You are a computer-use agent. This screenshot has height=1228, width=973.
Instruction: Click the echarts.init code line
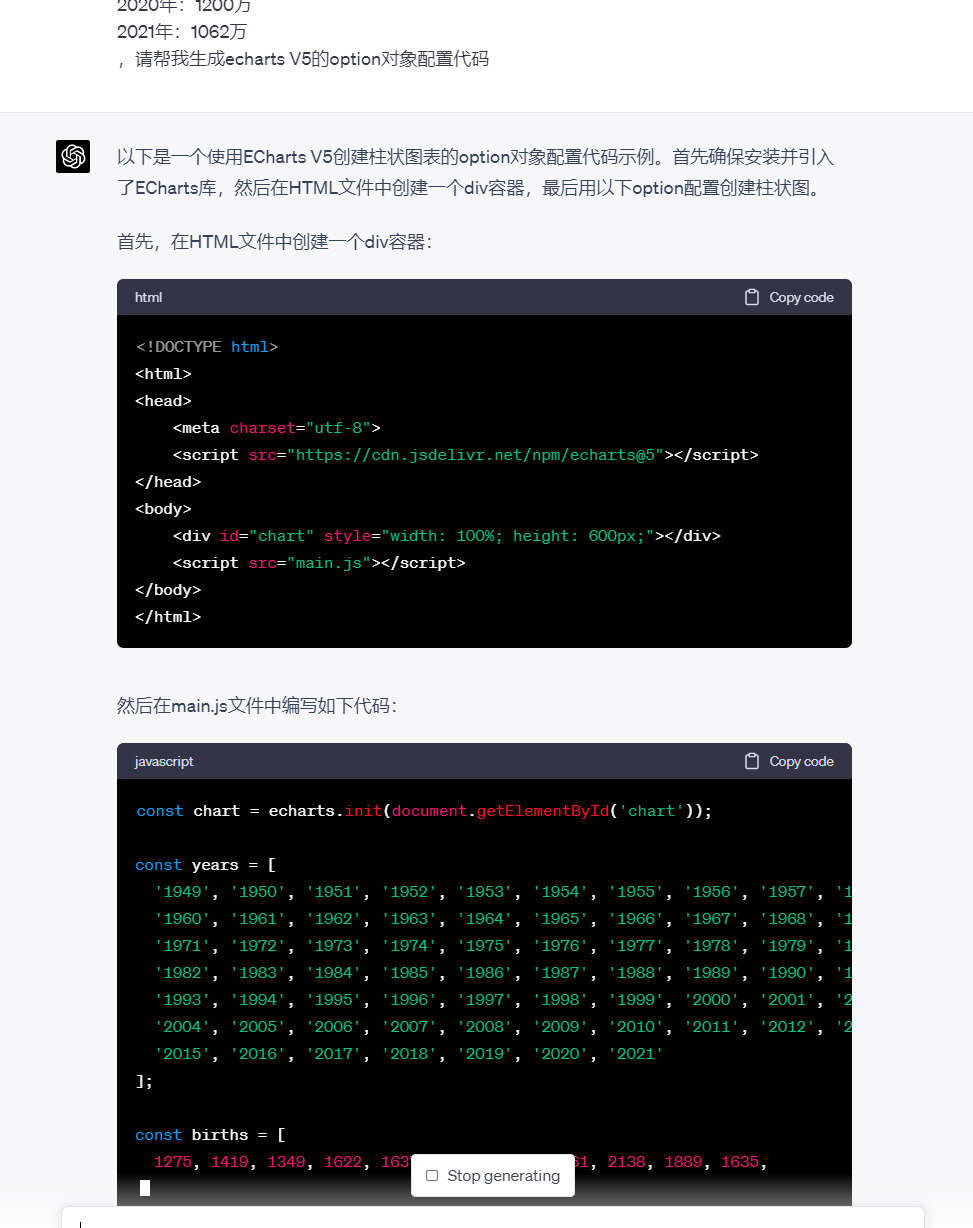[425, 811]
